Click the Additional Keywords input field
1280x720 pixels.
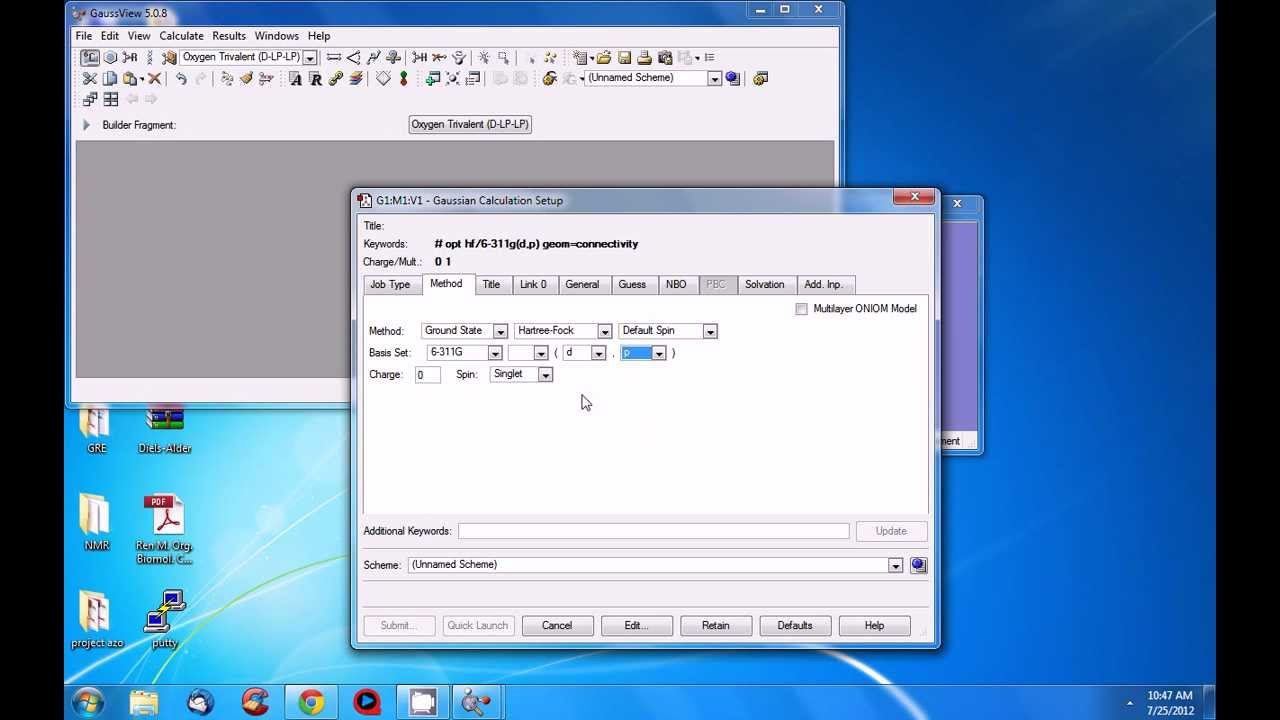click(654, 532)
